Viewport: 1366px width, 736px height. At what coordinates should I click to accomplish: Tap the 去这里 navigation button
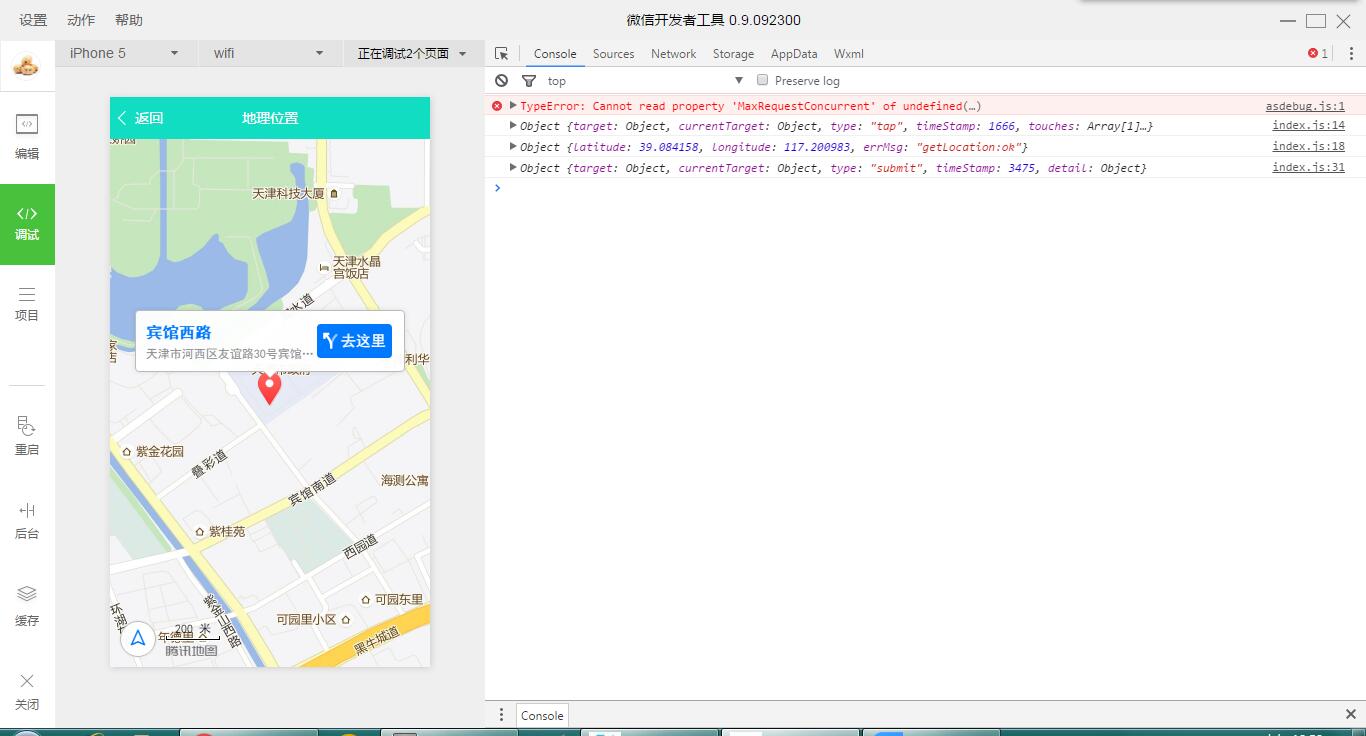[354, 341]
